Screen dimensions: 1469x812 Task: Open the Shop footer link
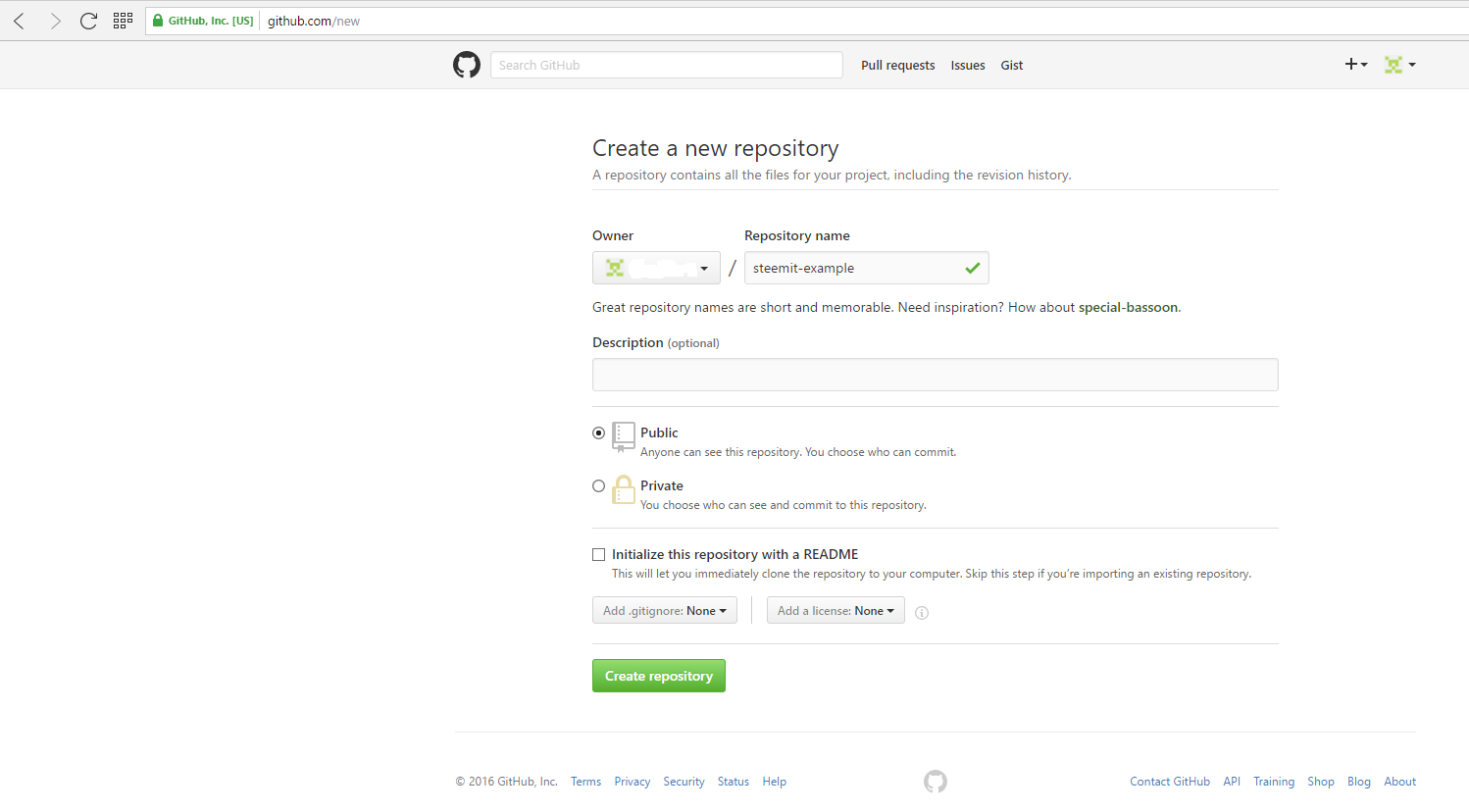[1321, 782]
